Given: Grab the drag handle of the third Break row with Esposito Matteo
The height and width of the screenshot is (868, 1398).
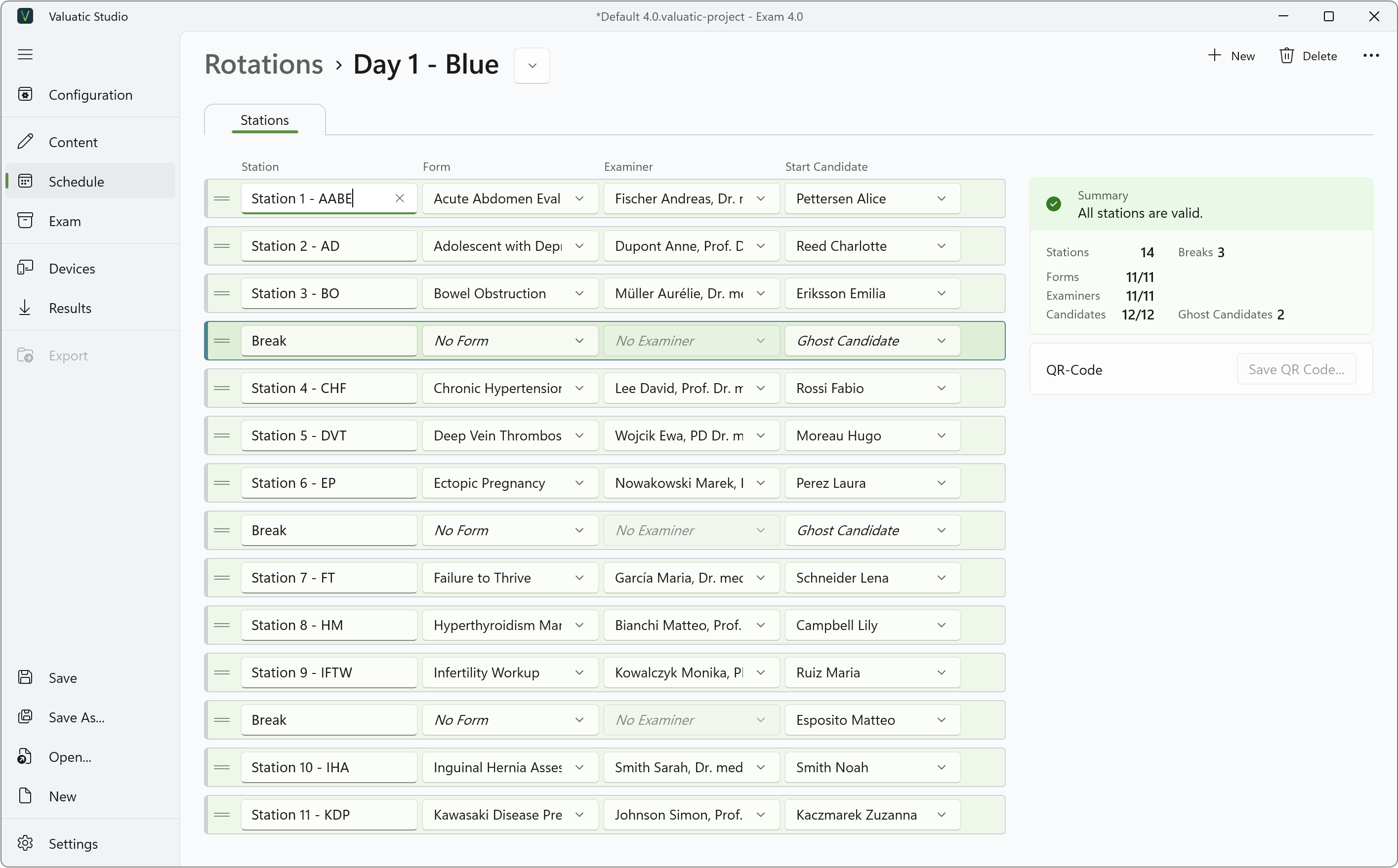Looking at the screenshot, I should pos(222,720).
